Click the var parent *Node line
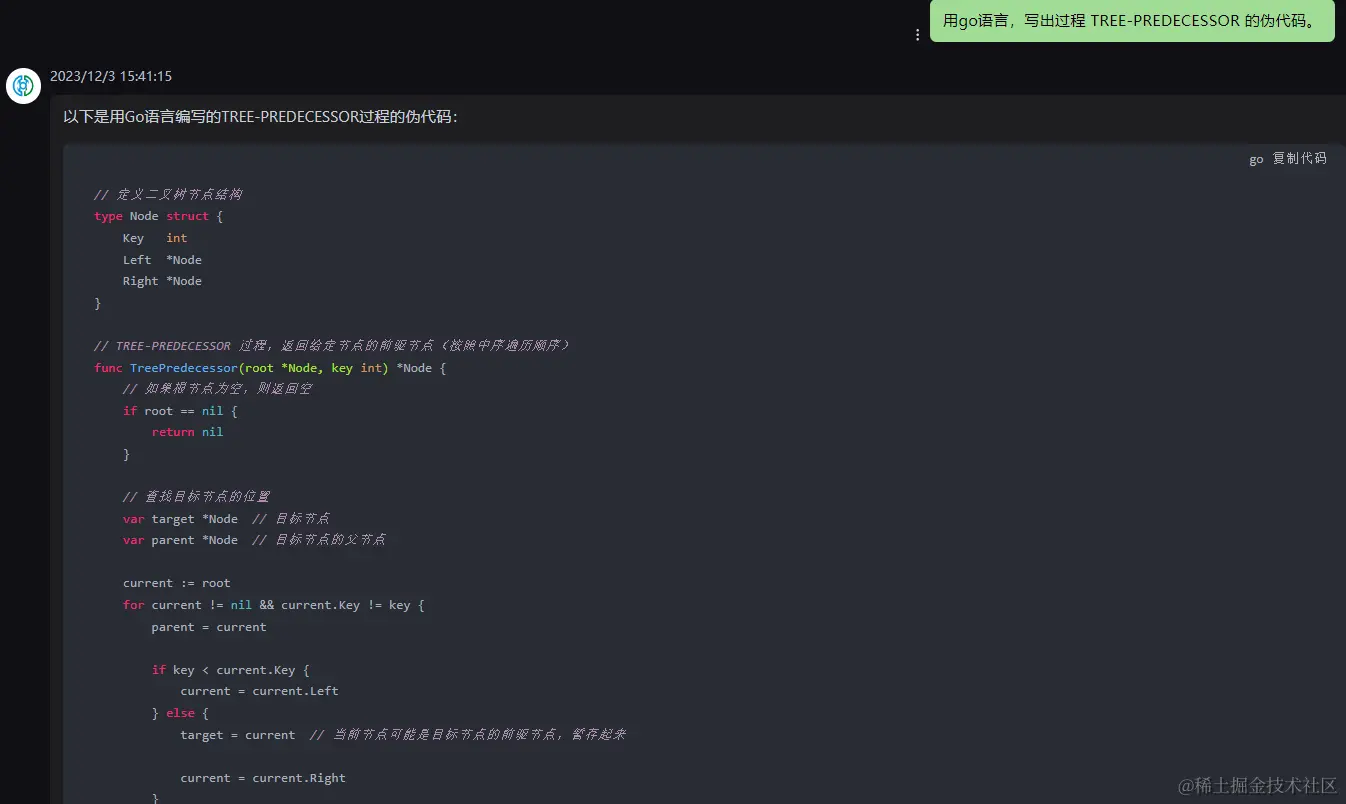The image size is (1346, 804). click(254, 540)
